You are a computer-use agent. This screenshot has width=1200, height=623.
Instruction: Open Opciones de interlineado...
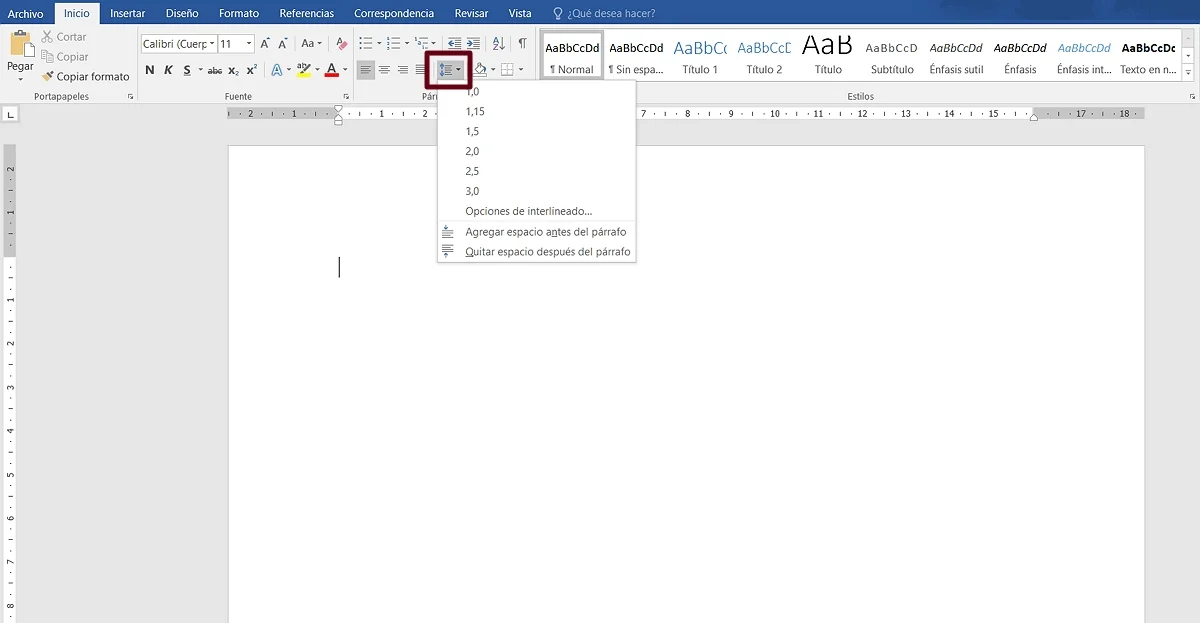536,211
